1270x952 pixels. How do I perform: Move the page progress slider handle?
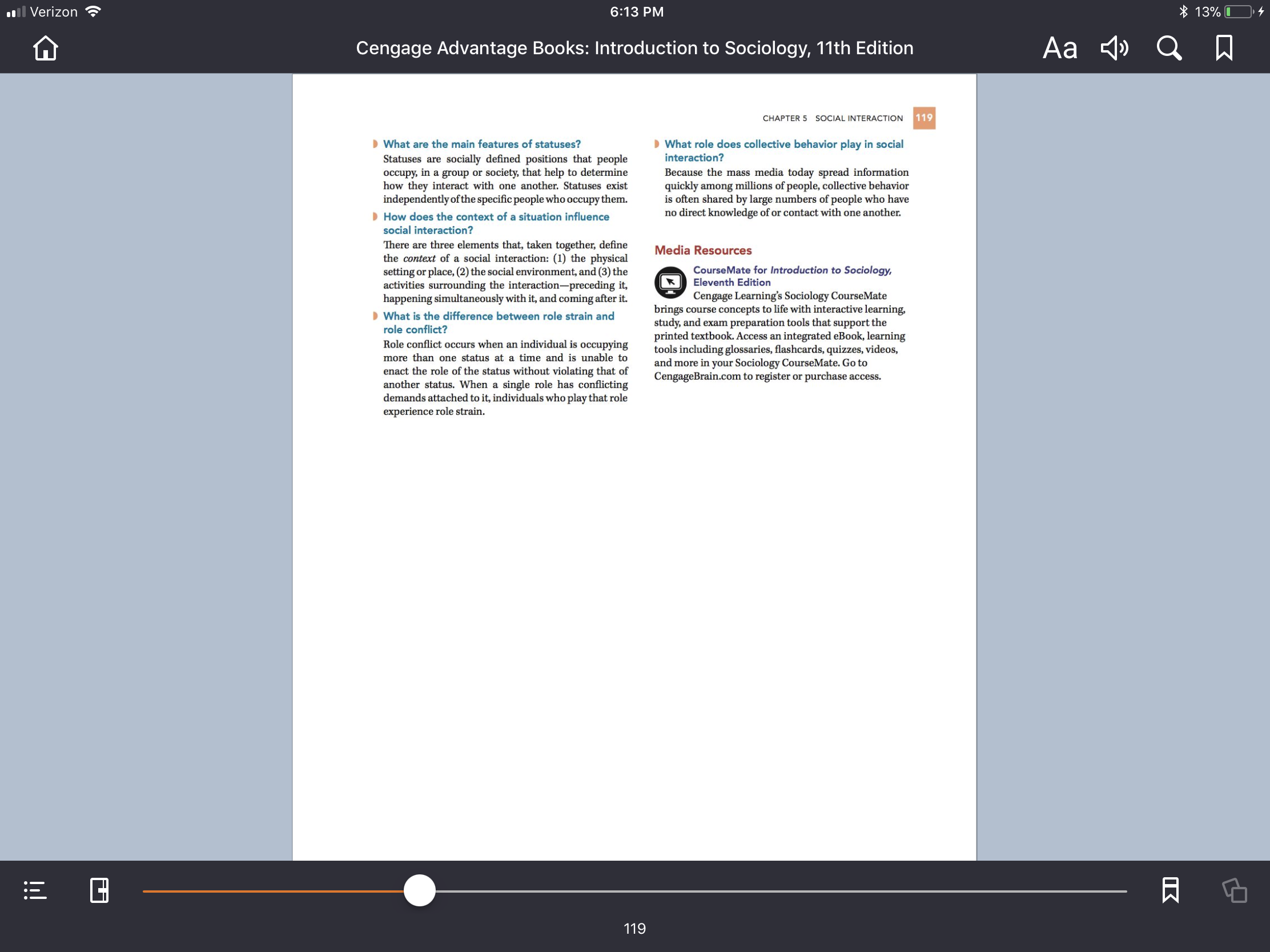(x=420, y=890)
